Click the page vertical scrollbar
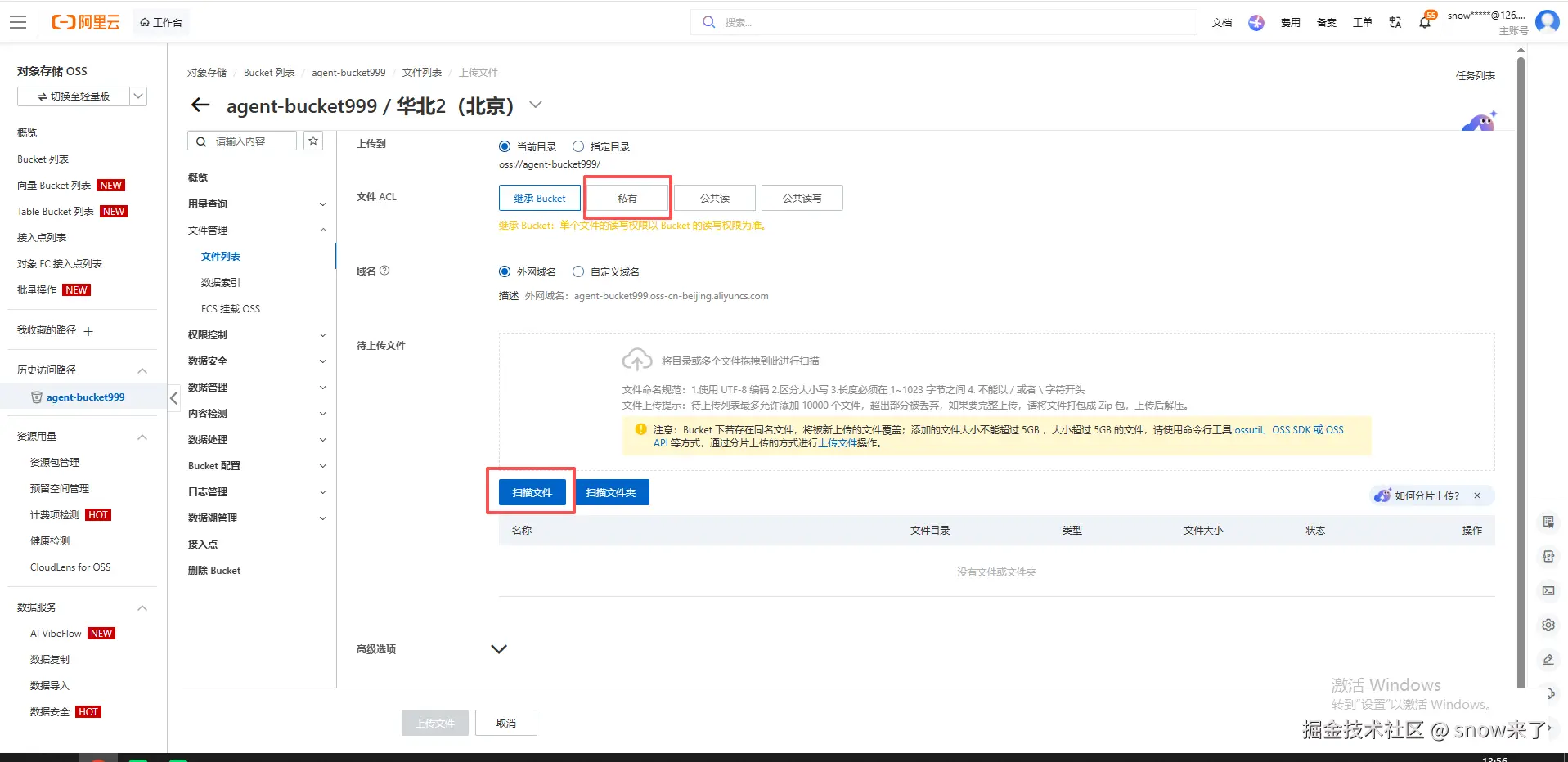 pos(1521,372)
